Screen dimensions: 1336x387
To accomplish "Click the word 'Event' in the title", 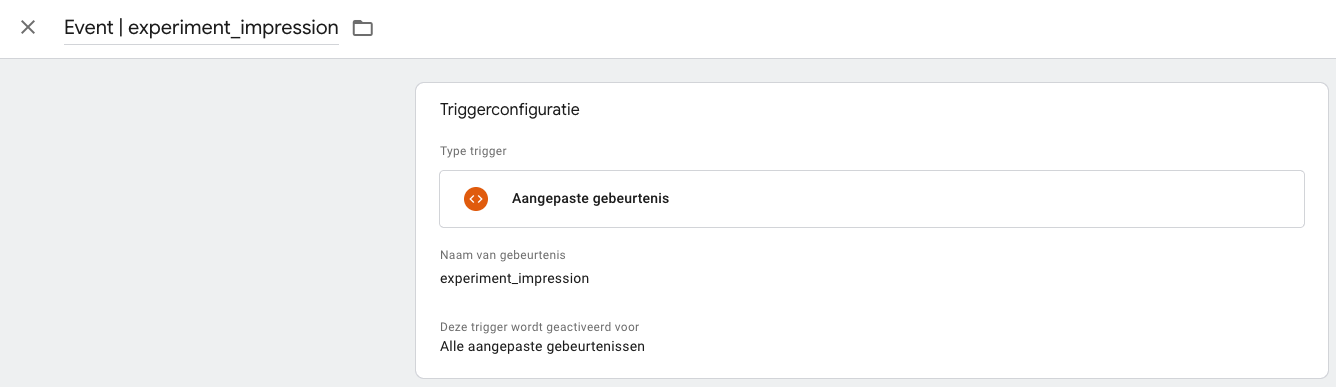I will point(89,28).
